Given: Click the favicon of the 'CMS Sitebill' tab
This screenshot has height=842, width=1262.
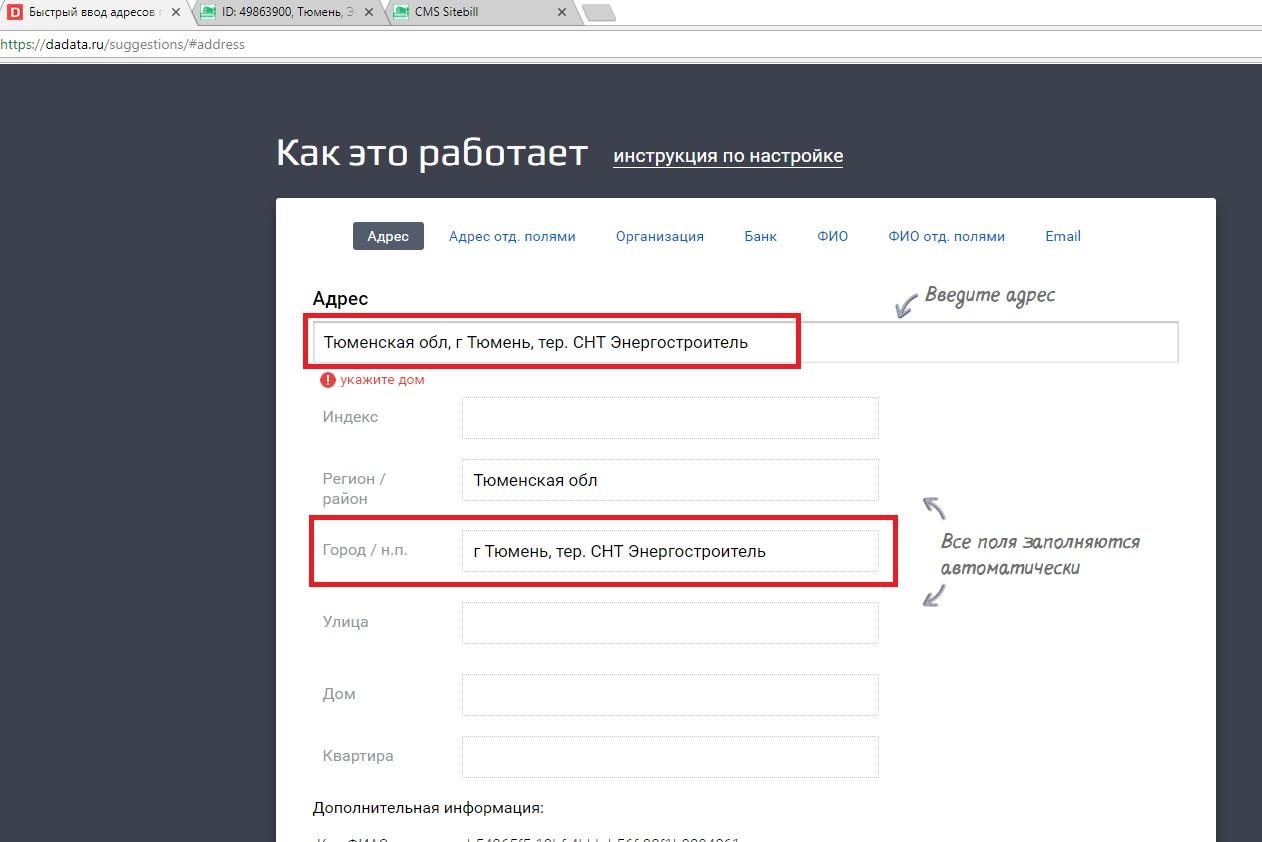Looking at the screenshot, I should coord(401,13).
